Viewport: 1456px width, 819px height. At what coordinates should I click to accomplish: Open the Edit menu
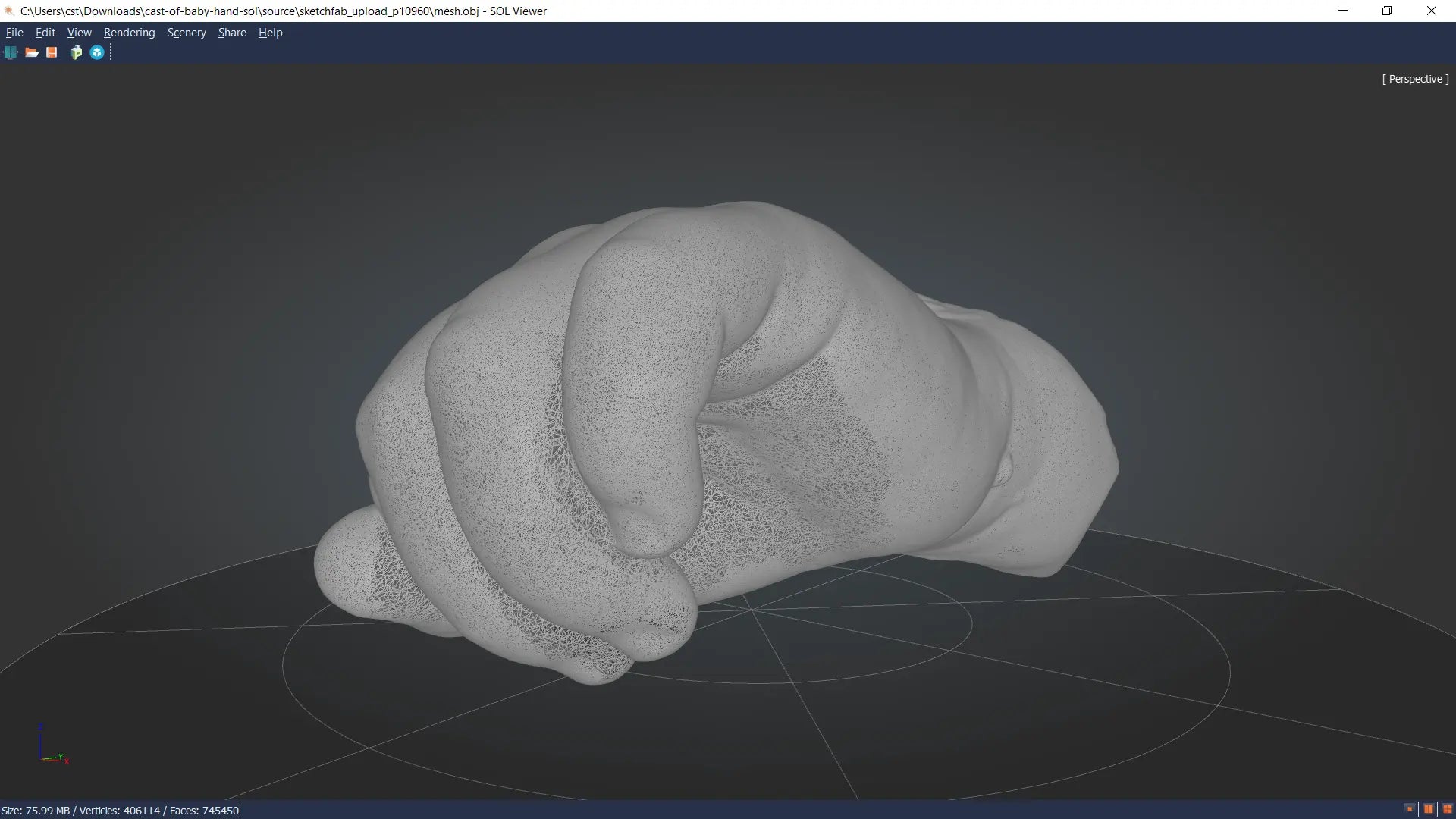45,33
